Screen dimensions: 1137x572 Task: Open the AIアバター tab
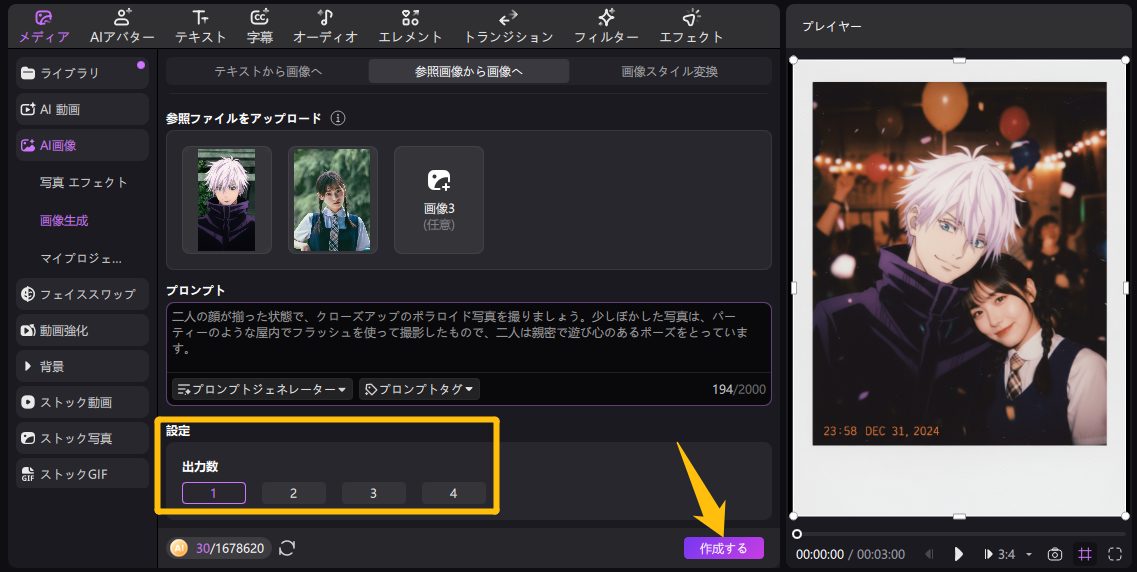pyautogui.click(x=122, y=27)
